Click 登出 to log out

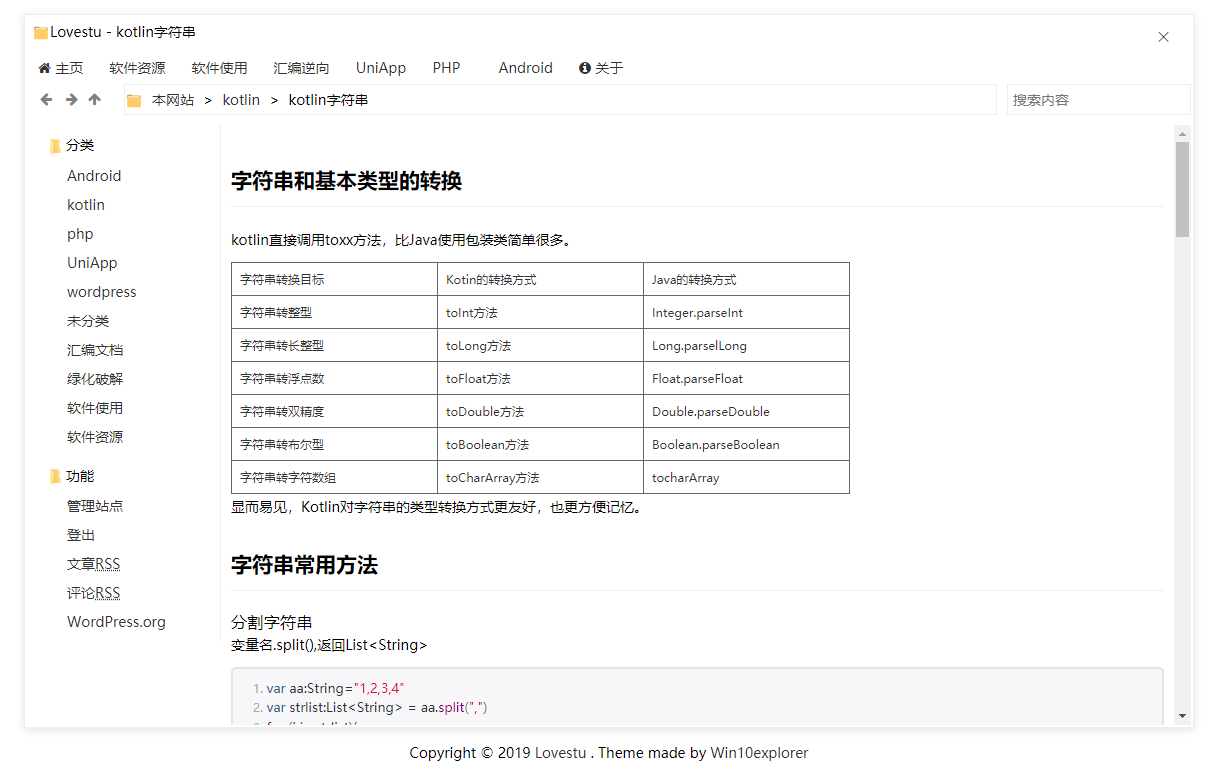coord(80,534)
